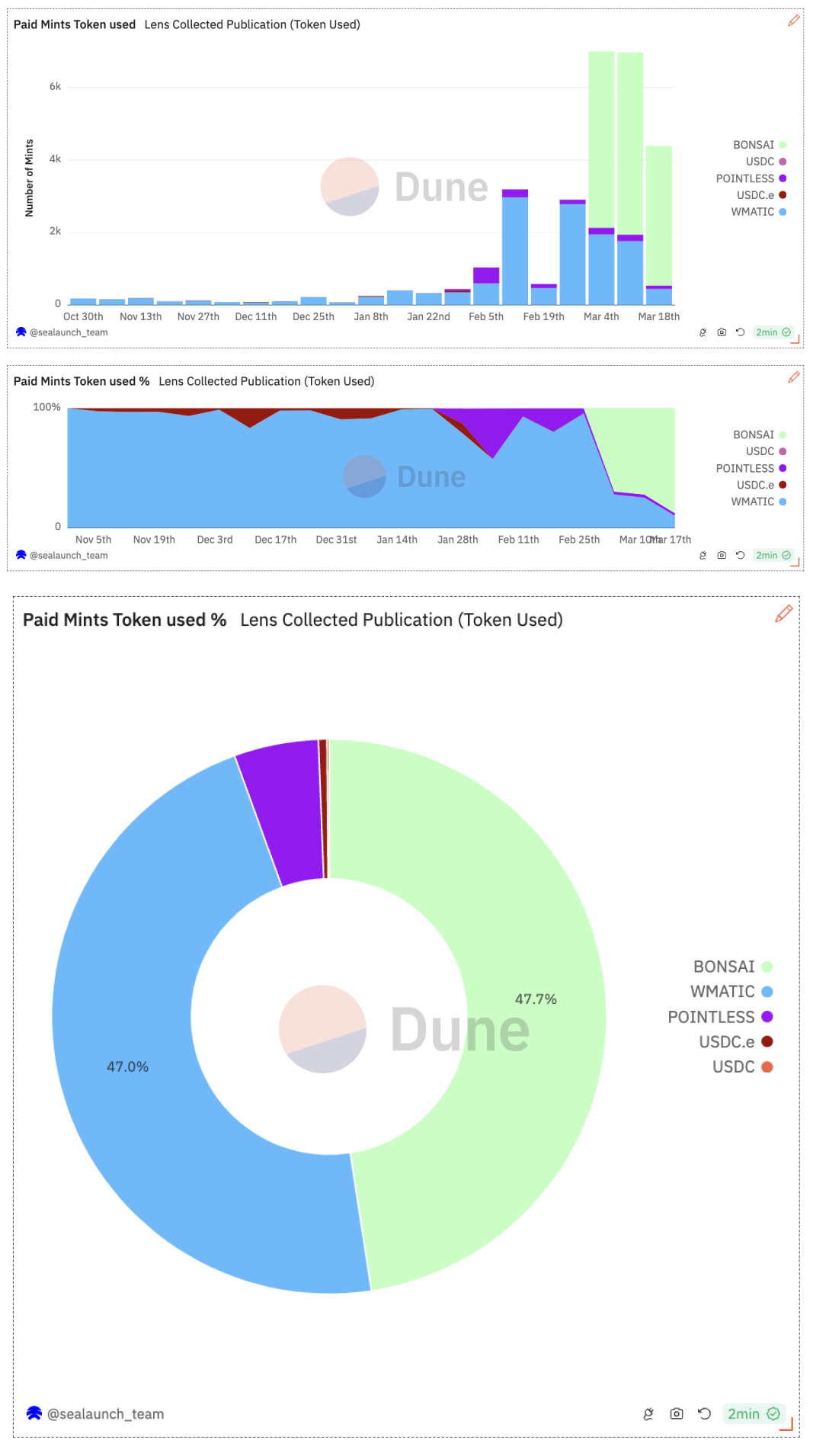
Task: Refresh the bar chart panel with the reload icon
Action: [740, 332]
